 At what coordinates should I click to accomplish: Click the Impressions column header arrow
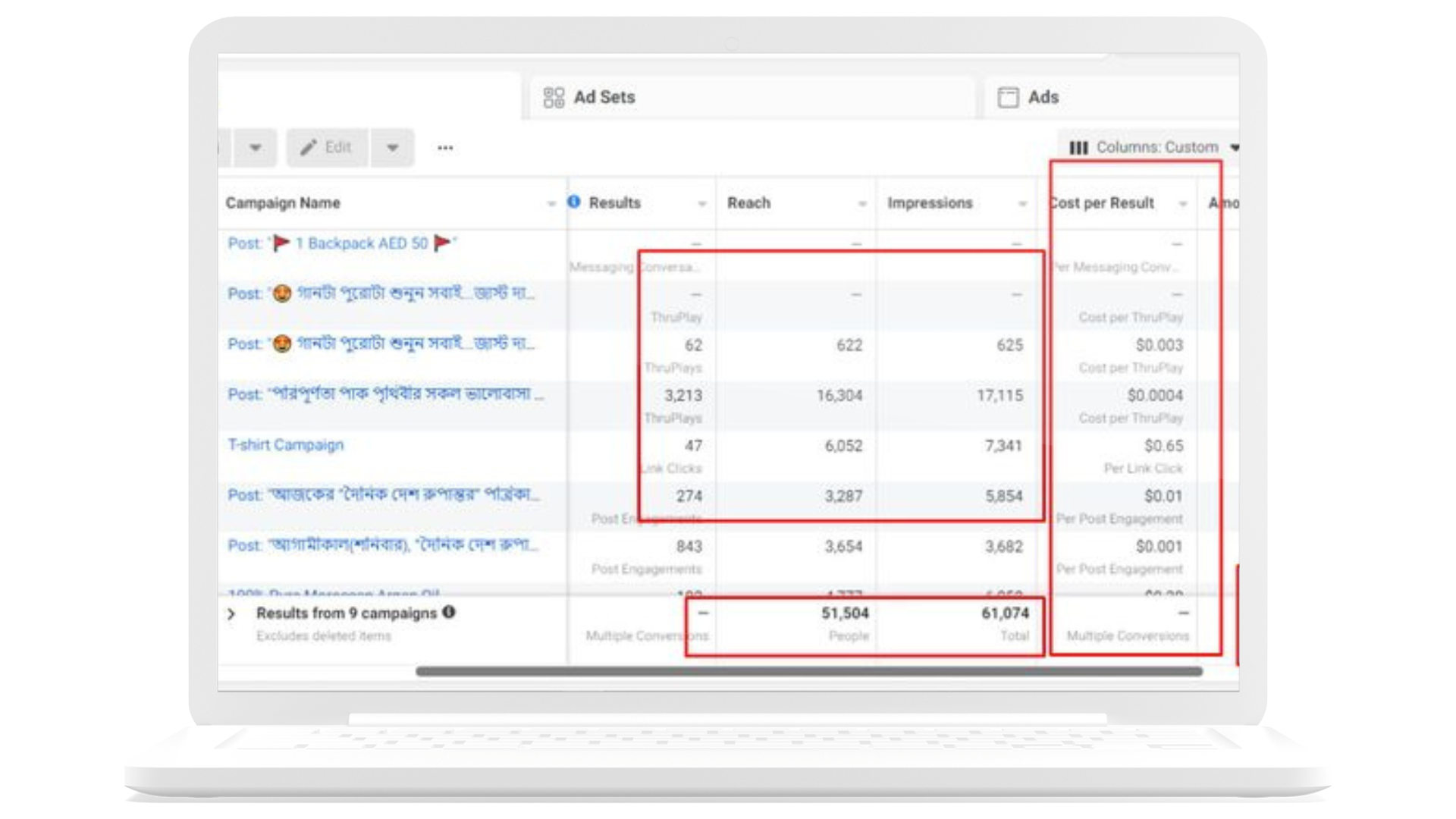1021,203
